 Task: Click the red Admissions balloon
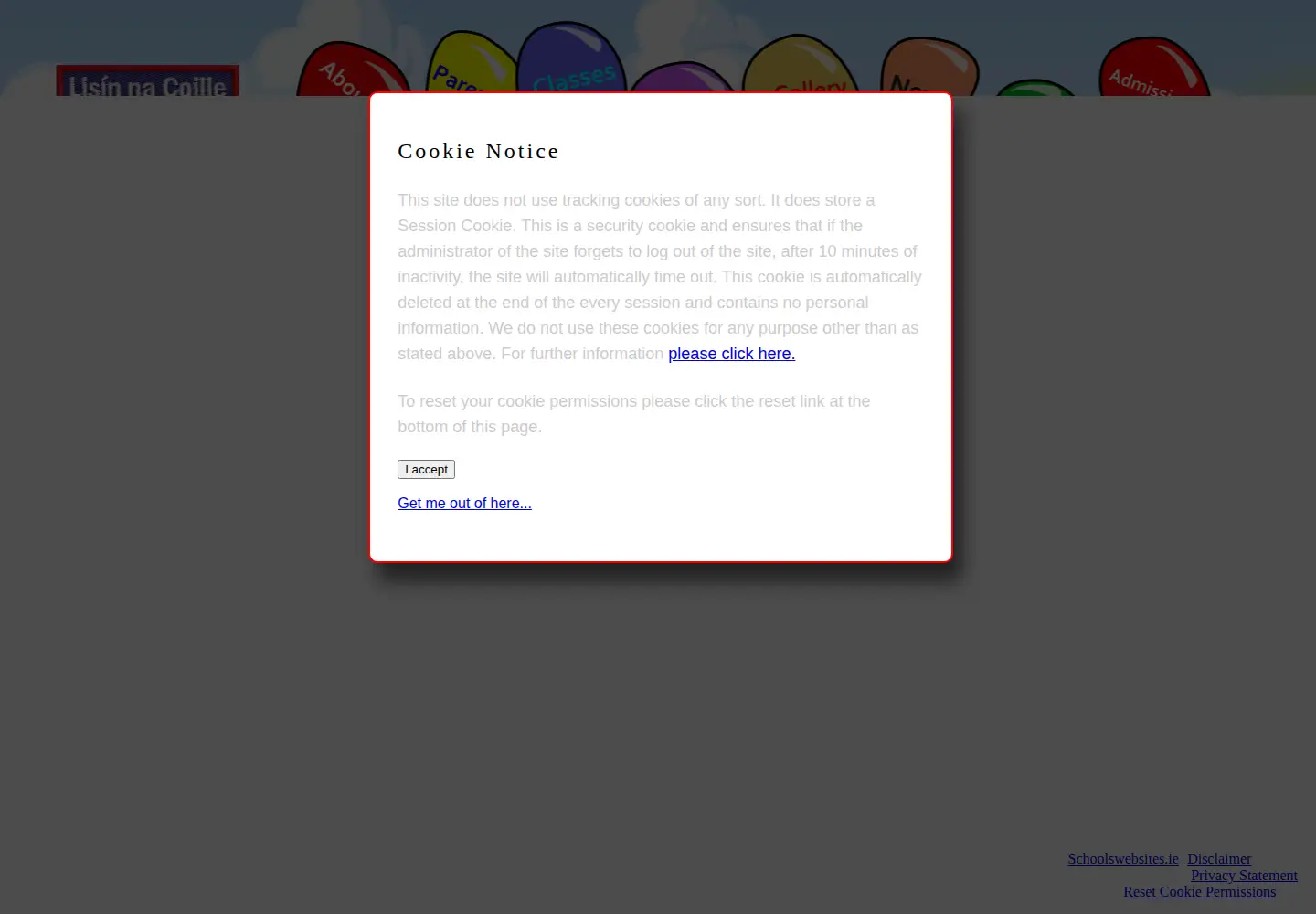coord(1153,68)
